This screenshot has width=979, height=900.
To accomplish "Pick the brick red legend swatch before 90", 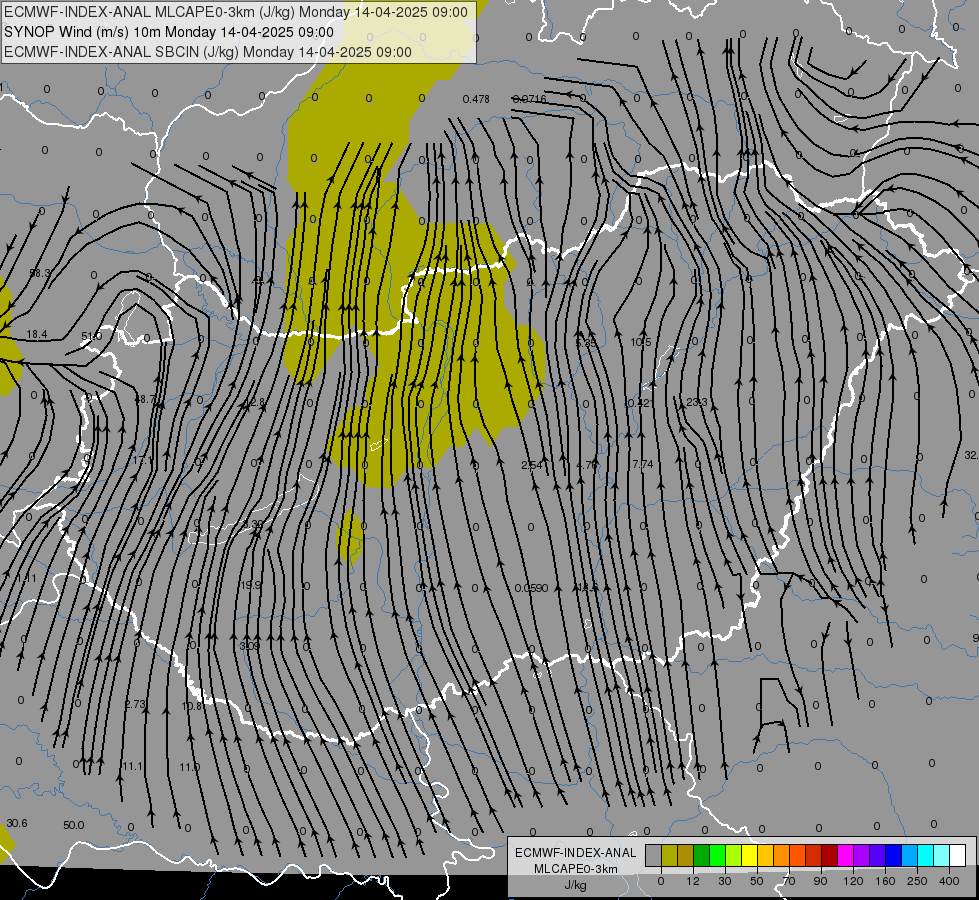I will [814, 856].
